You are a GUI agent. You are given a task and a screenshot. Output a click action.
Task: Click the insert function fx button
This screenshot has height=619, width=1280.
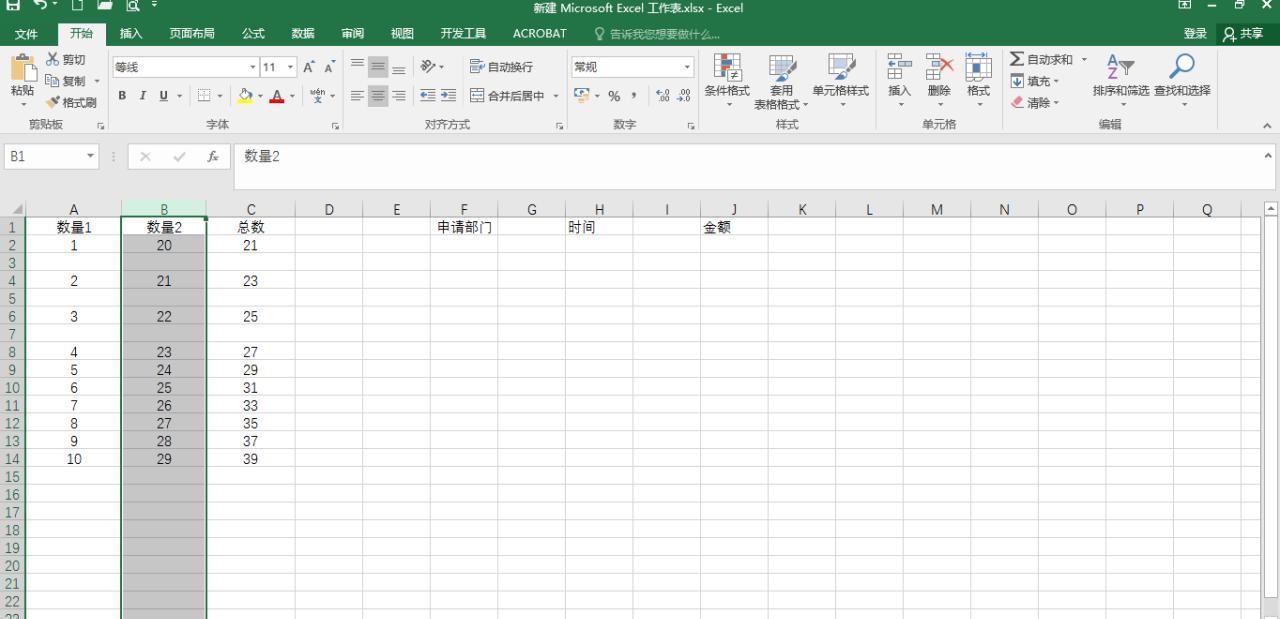click(213, 157)
